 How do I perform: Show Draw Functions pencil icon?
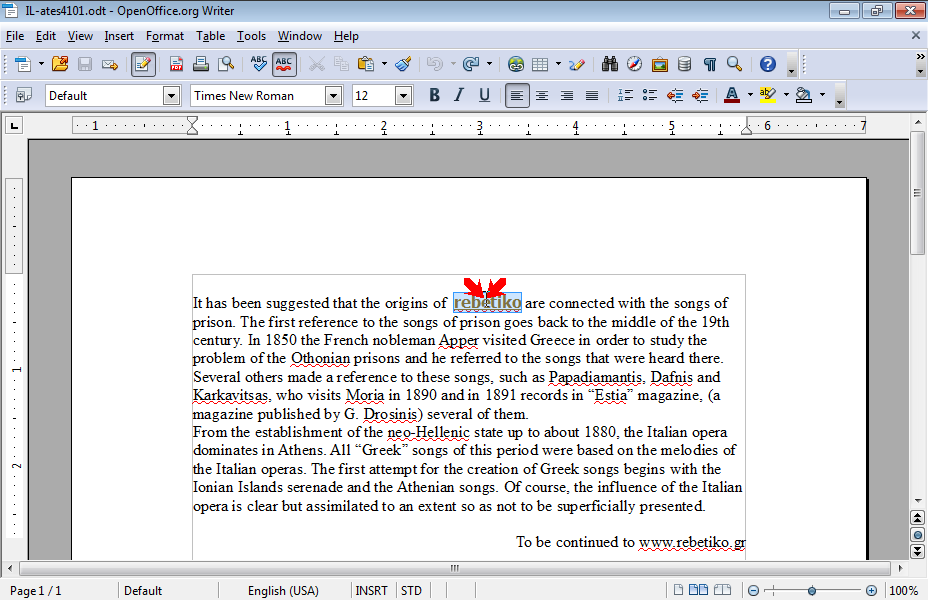pyautogui.click(x=577, y=64)
